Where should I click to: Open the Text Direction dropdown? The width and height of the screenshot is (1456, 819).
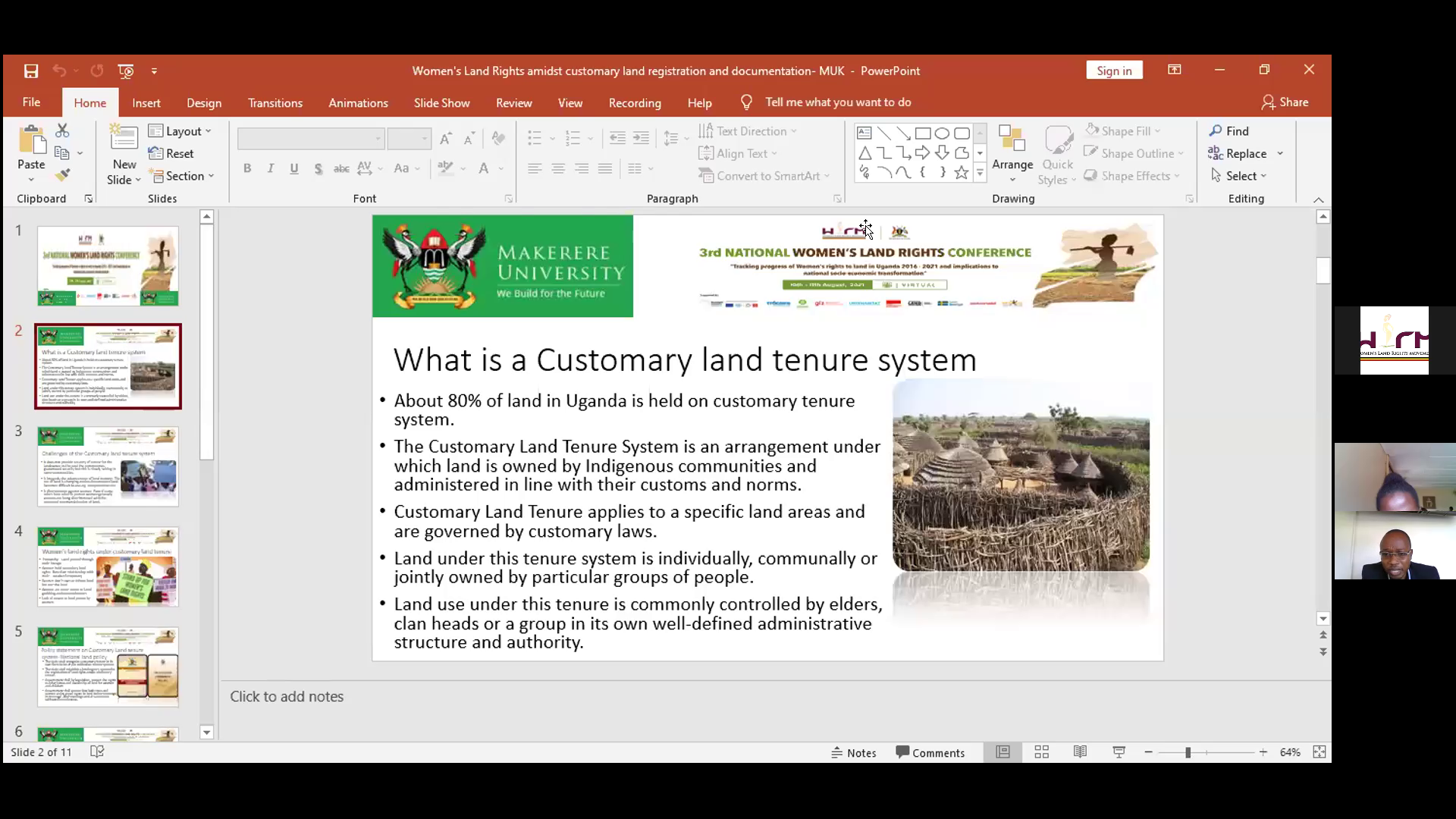(748, 131)
